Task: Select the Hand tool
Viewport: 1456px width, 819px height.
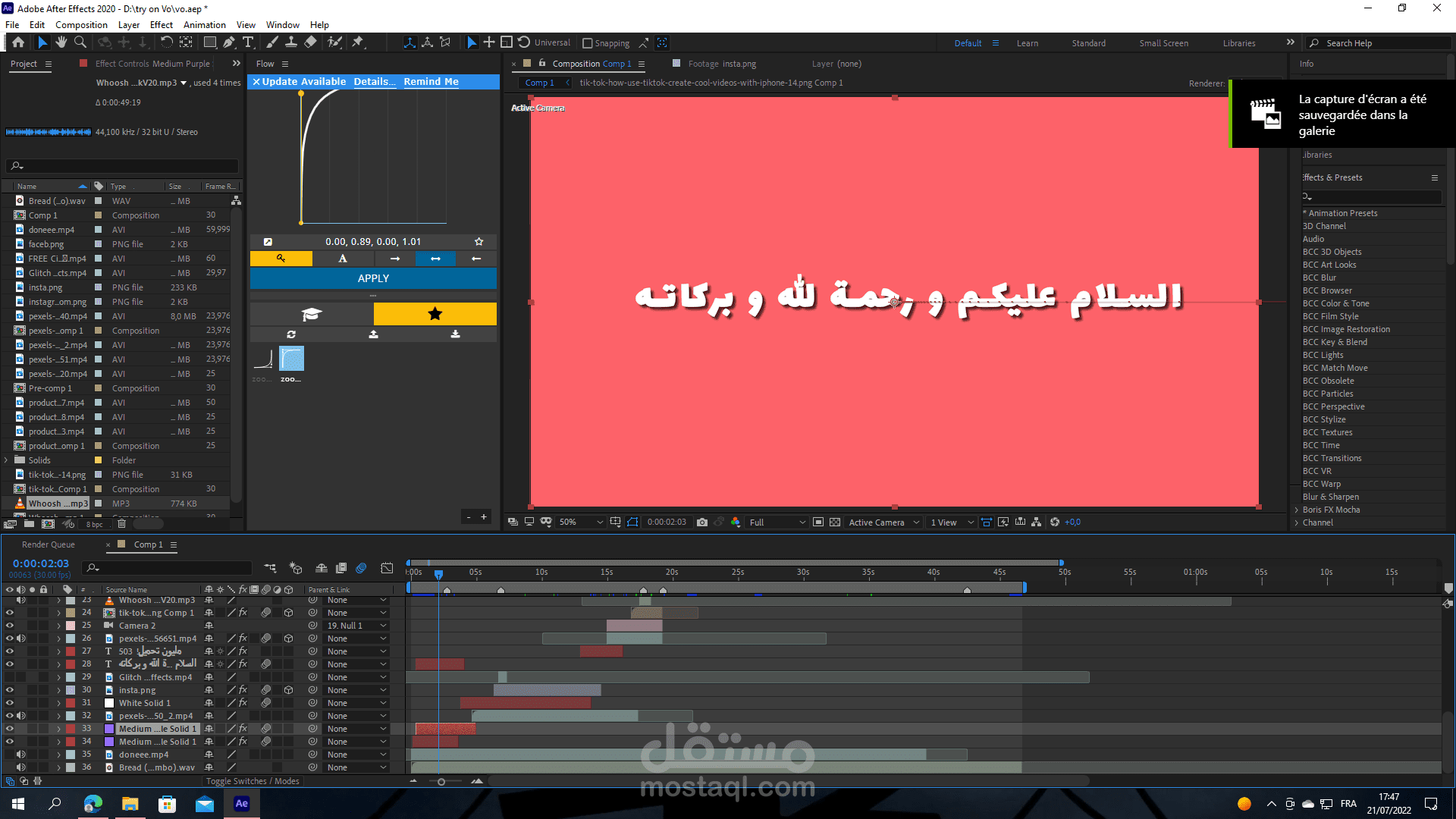Action: coord(61,42)
